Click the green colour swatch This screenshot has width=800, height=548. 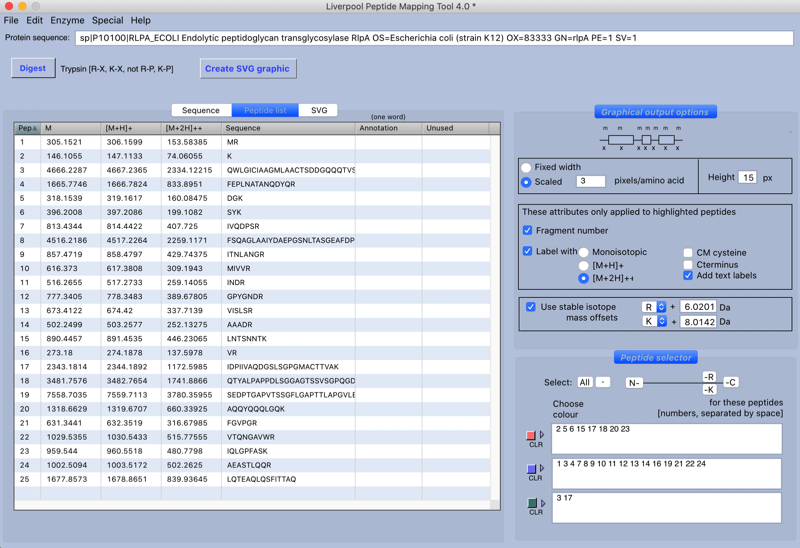tap(531, 504)
